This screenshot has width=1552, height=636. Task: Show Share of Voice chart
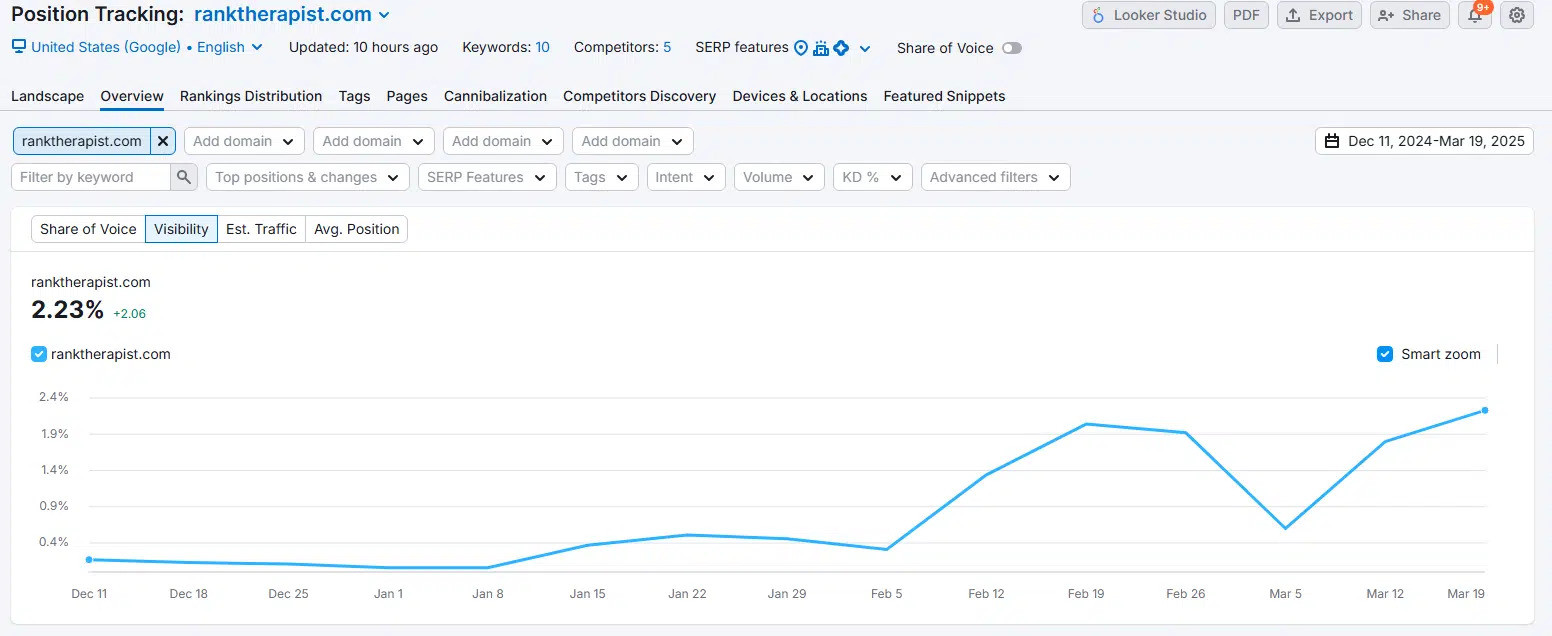tap(88, 229)
